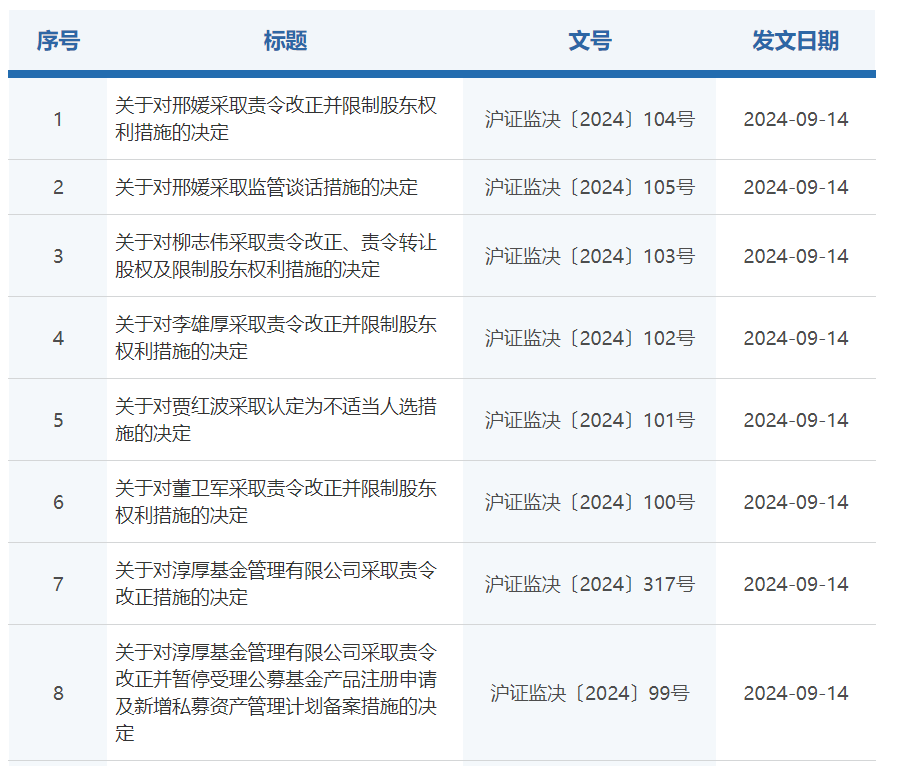Click the date cell for document 103号
Screen dimensions: 898x766
795,256
